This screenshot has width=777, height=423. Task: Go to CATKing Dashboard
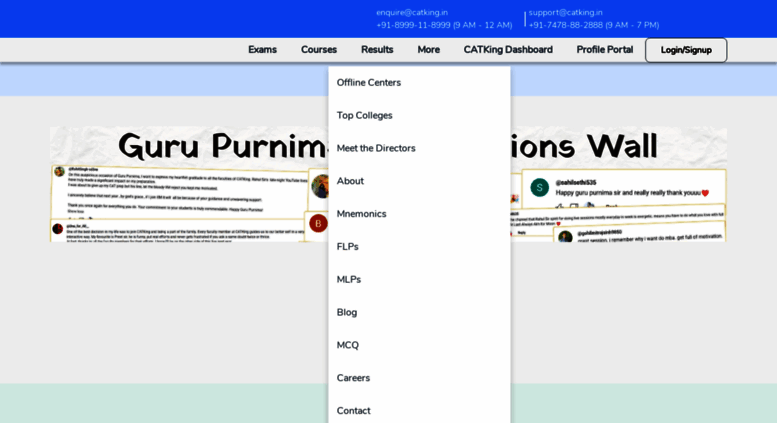tap(508, 50)
